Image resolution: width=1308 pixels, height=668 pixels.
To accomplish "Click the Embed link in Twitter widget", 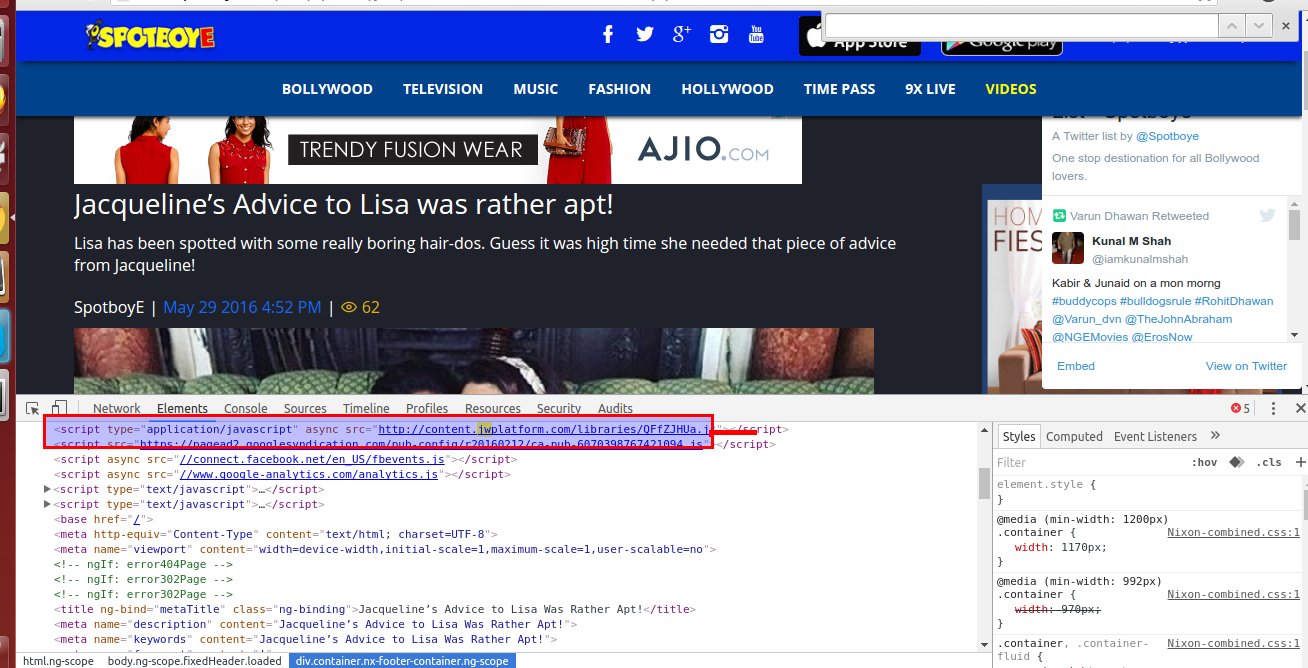I will point(1076,366).
